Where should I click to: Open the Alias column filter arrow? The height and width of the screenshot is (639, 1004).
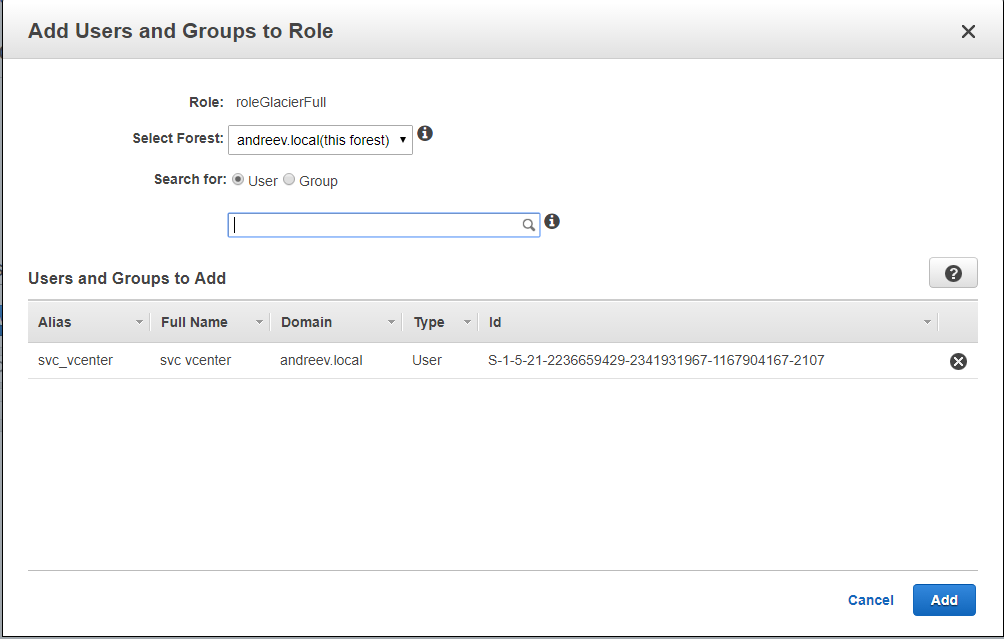click(x=139, y=322)
